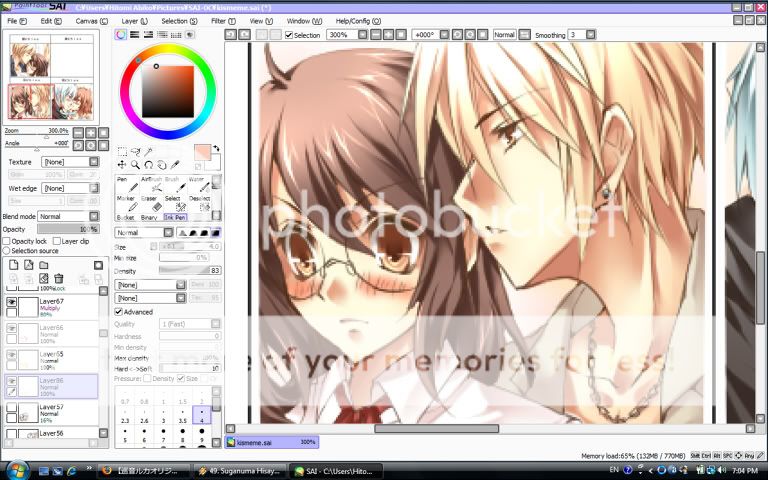768x480 pixels.
Task: Adjust the brush Density slider
Action: 190,270
